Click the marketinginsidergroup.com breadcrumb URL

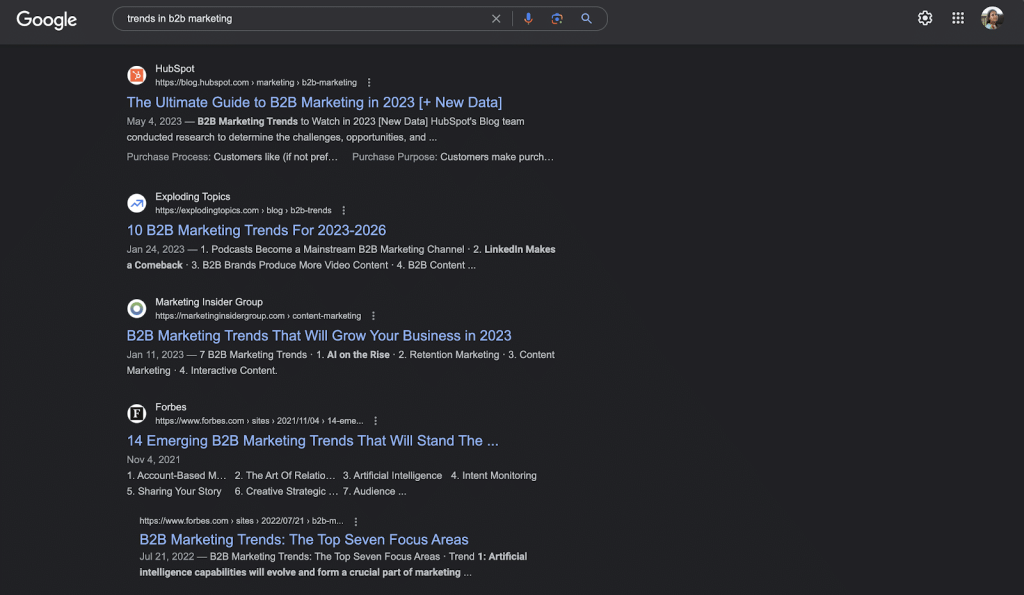258,316
